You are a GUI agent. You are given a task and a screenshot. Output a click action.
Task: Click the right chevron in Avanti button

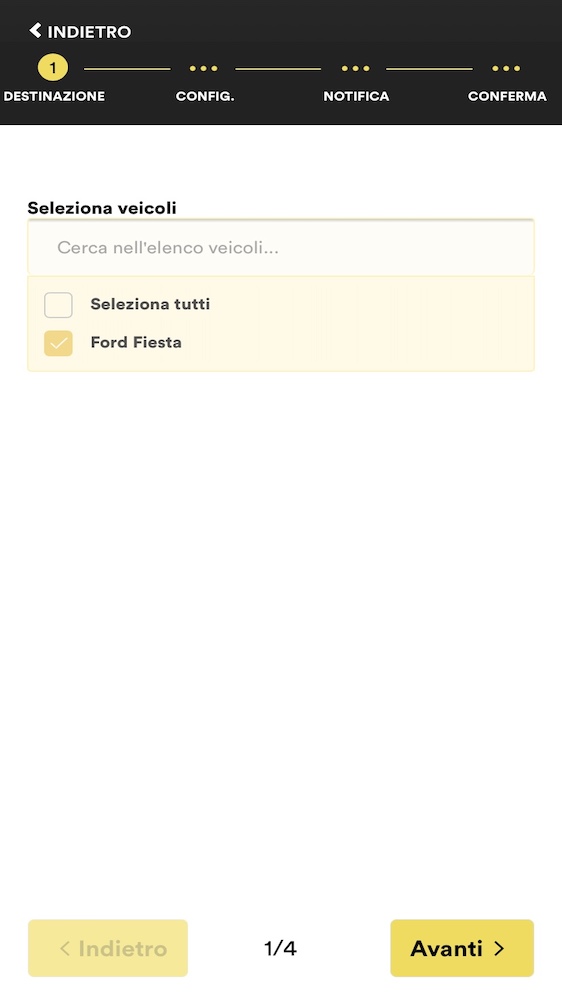(499, 949)
